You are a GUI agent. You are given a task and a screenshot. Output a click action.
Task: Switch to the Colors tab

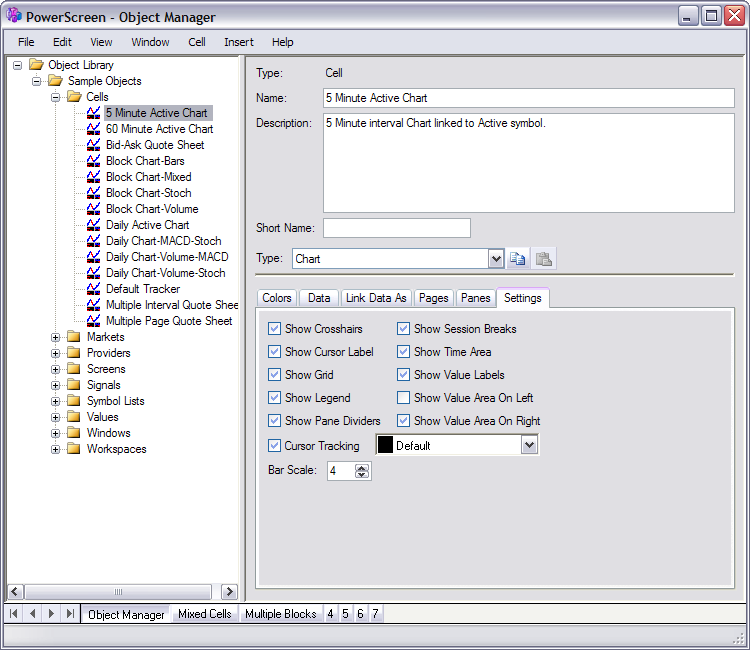point(277,298)
